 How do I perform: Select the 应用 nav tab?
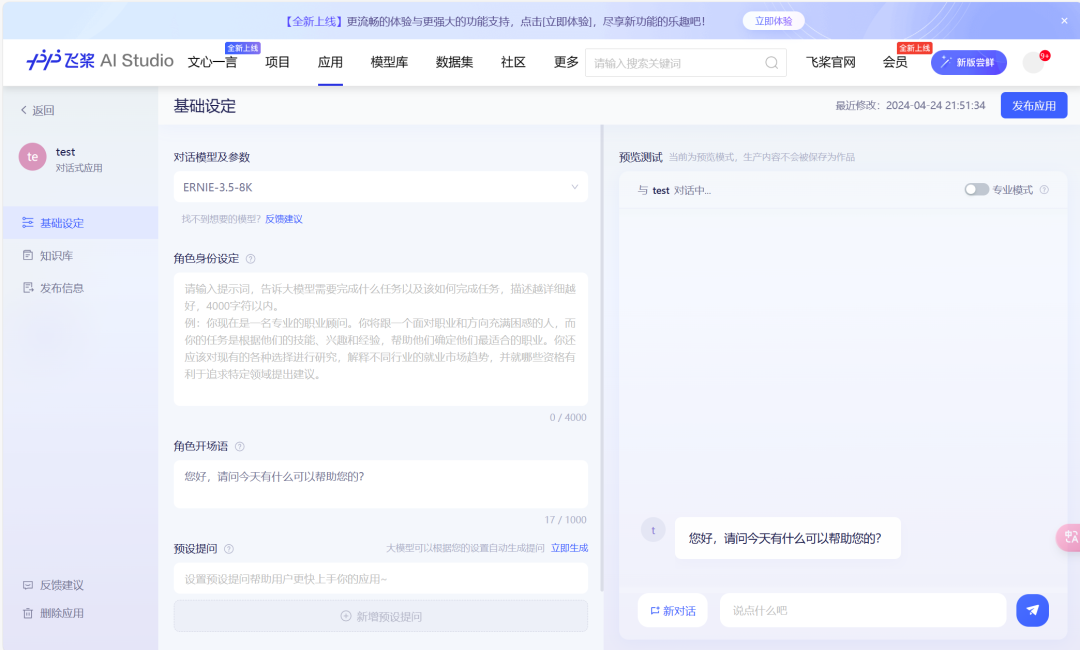point(330,62)
